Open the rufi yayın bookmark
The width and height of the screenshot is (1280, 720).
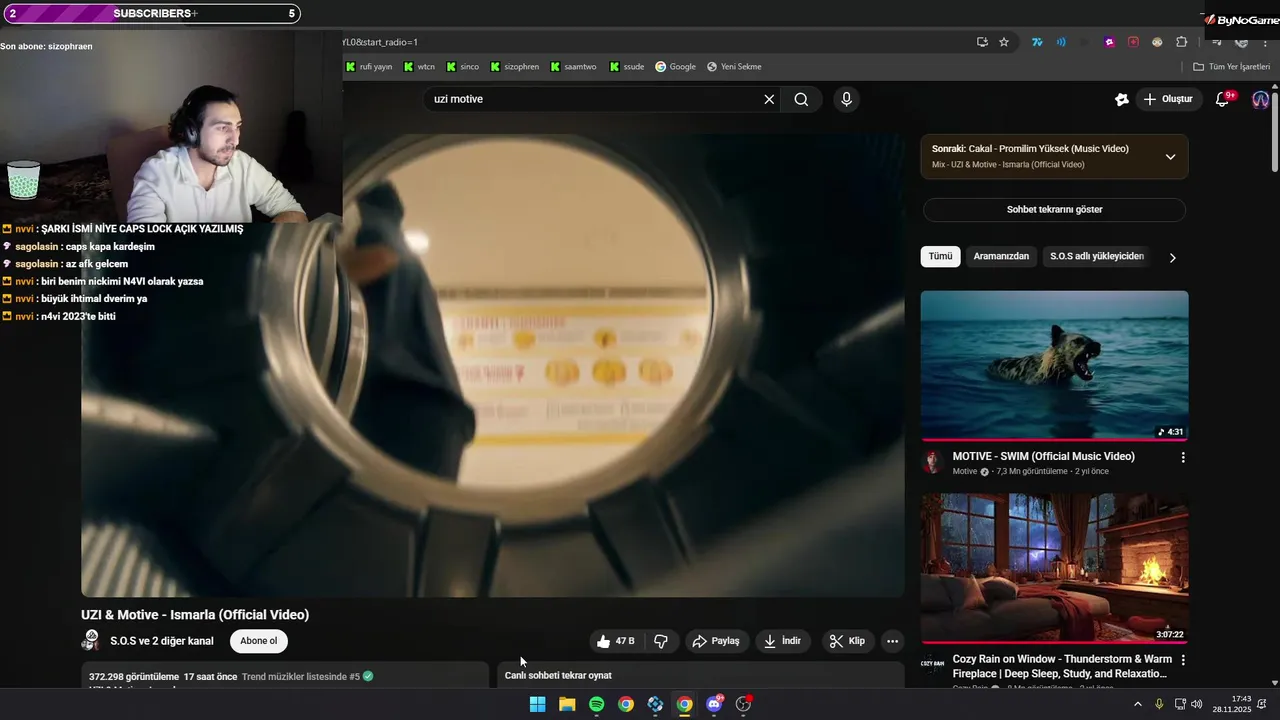coord(369,67)
